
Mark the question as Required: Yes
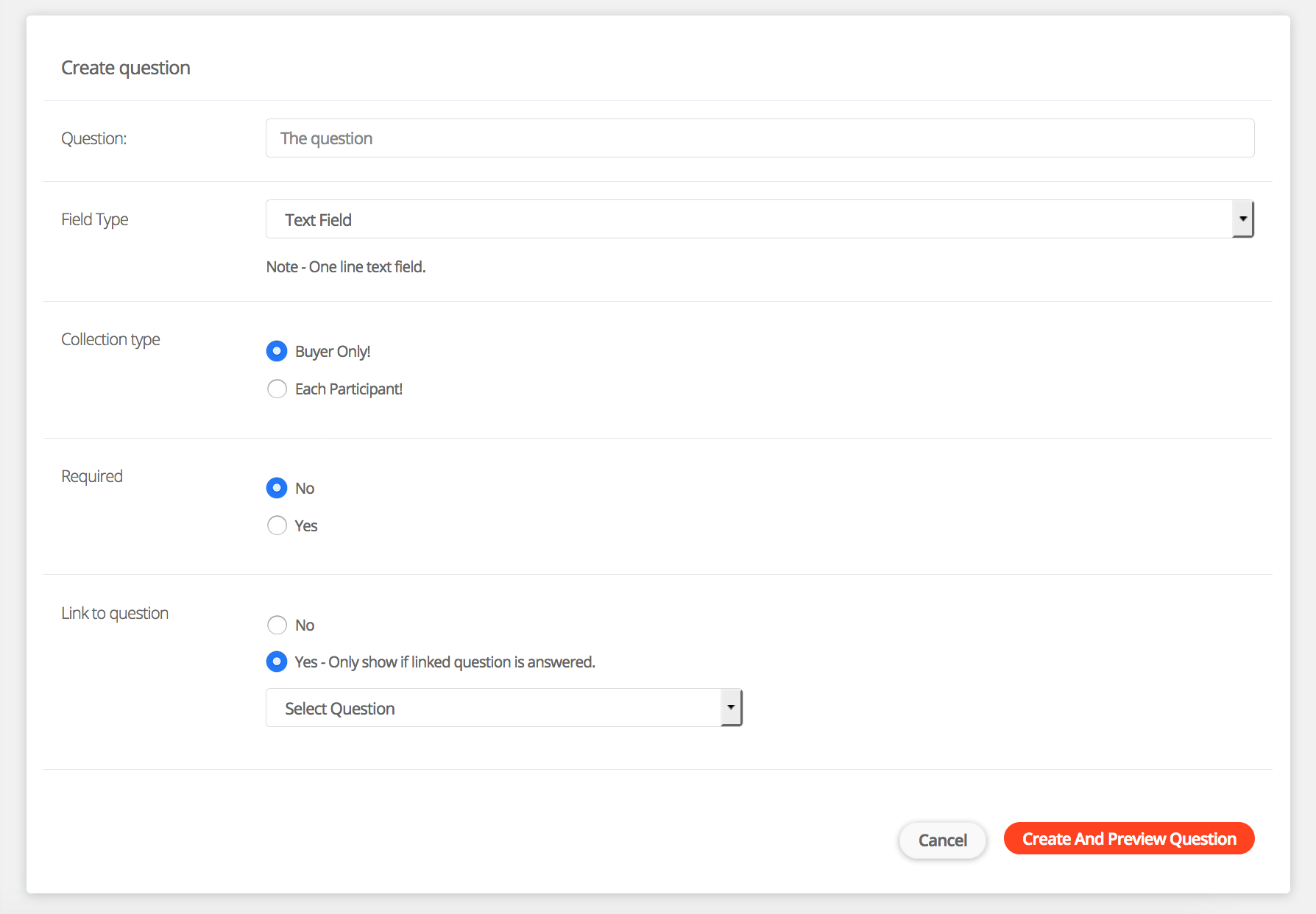277,525
